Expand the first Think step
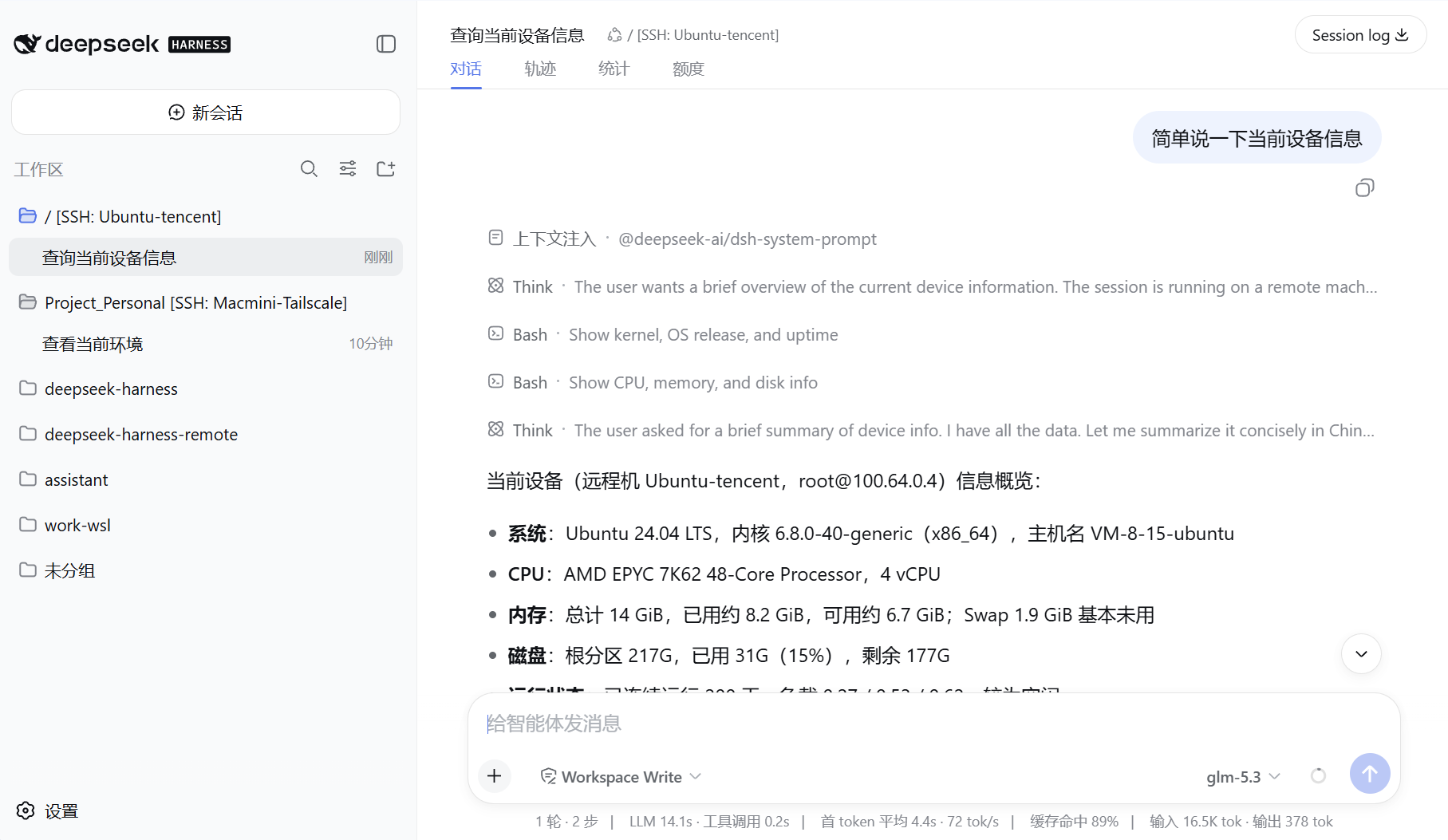This screenshot has width=1448, height=840. [933, 287]
